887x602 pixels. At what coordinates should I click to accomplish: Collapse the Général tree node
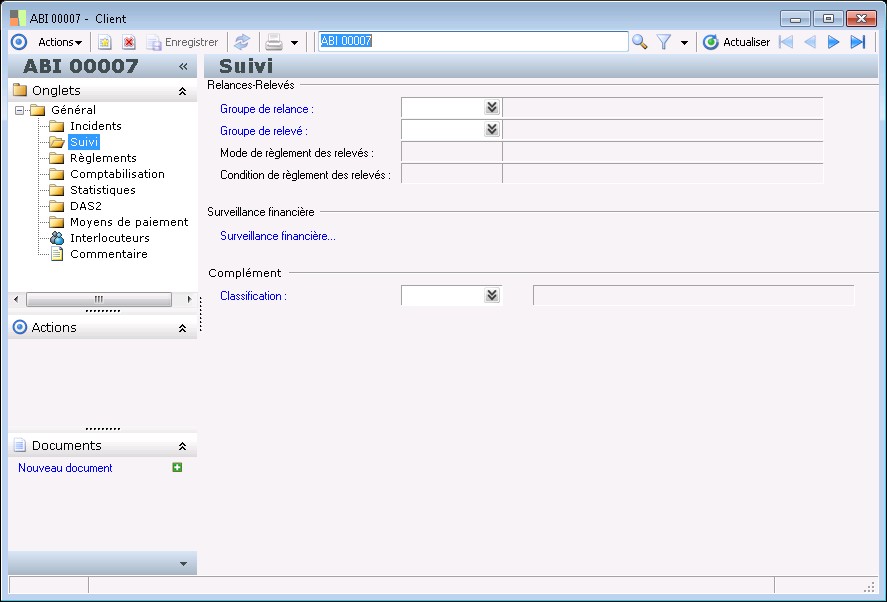[19, 110]
